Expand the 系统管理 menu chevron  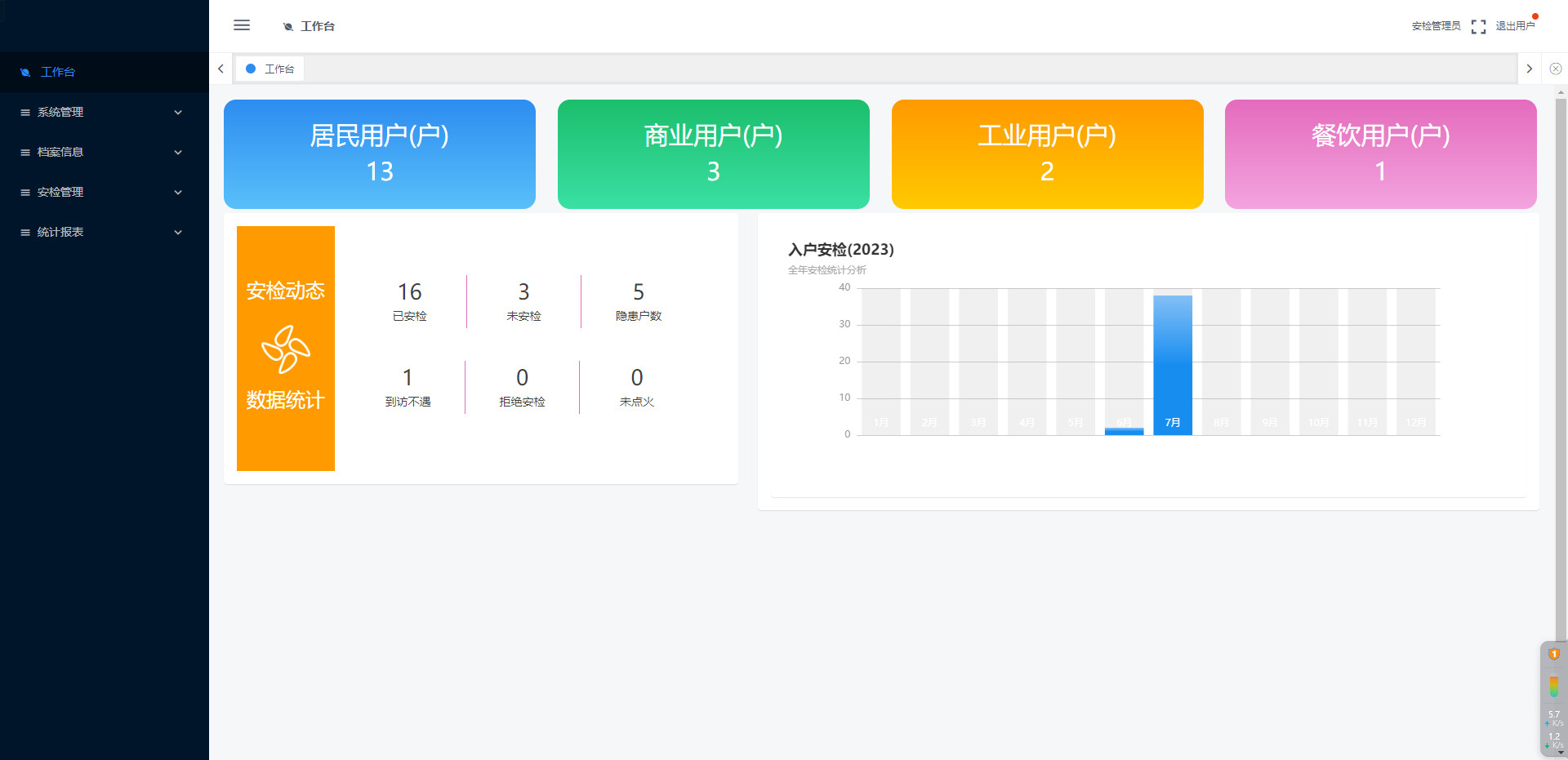click(x=178, y=113)
